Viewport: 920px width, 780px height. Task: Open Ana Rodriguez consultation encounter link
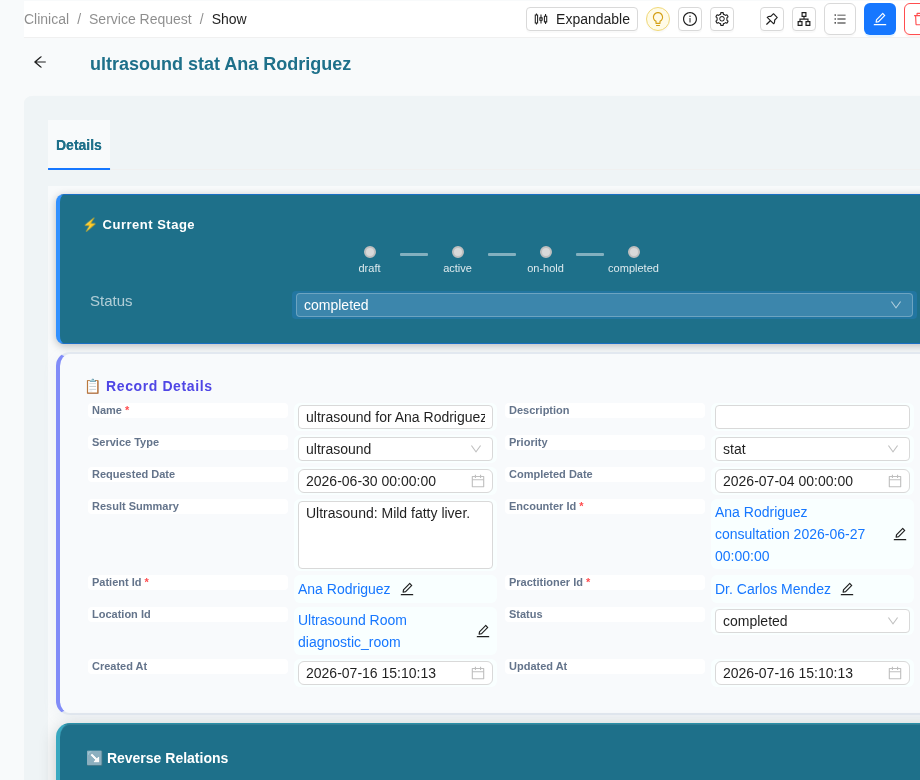(790, 534)
